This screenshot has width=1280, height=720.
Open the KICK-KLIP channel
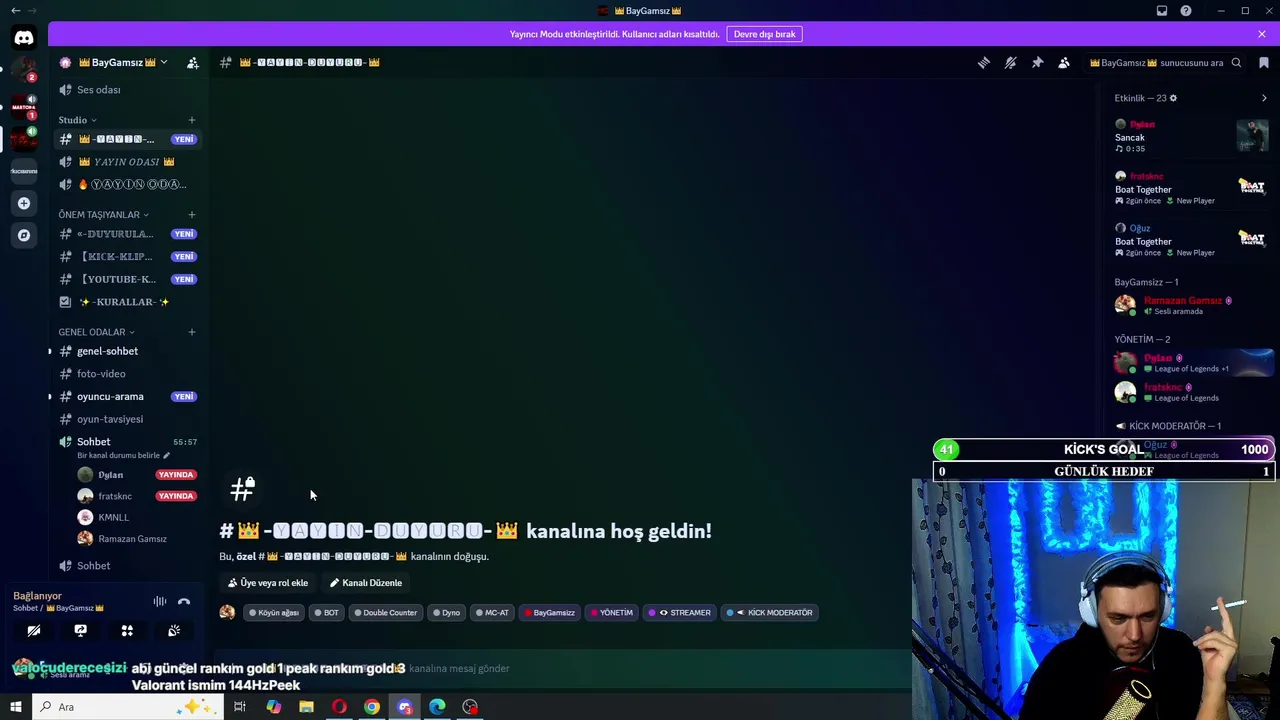tap(128, 257)
